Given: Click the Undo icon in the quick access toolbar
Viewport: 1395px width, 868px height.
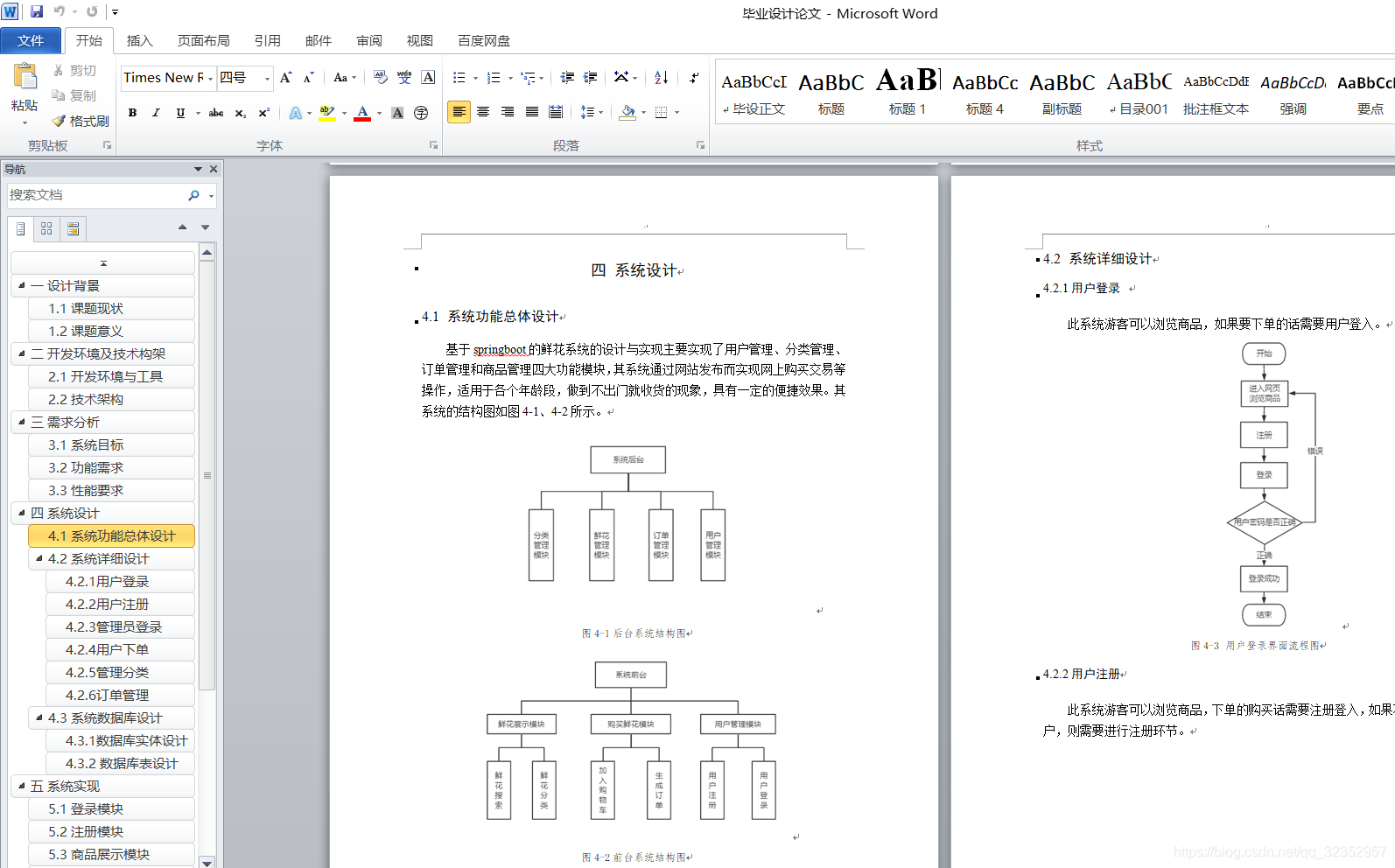Looking at the screenshot, I should tap(59, 12).
